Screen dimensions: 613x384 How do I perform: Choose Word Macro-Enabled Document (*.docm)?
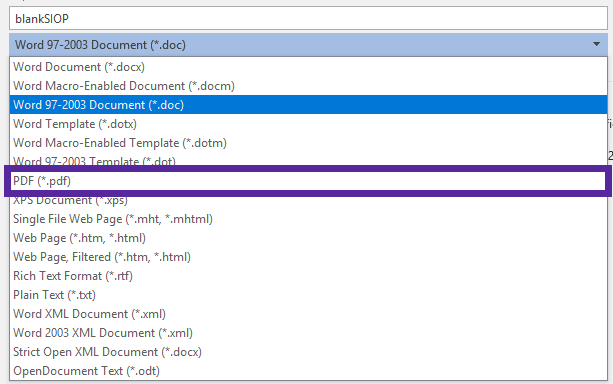[308, 86]
